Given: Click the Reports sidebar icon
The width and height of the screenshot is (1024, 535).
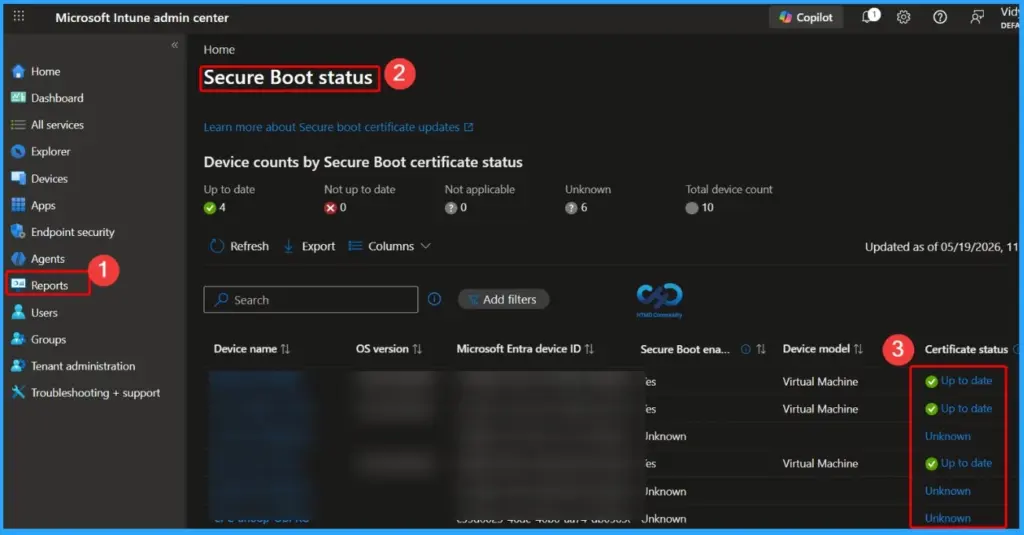Looking at the screenshot, I should coord(18,284).
